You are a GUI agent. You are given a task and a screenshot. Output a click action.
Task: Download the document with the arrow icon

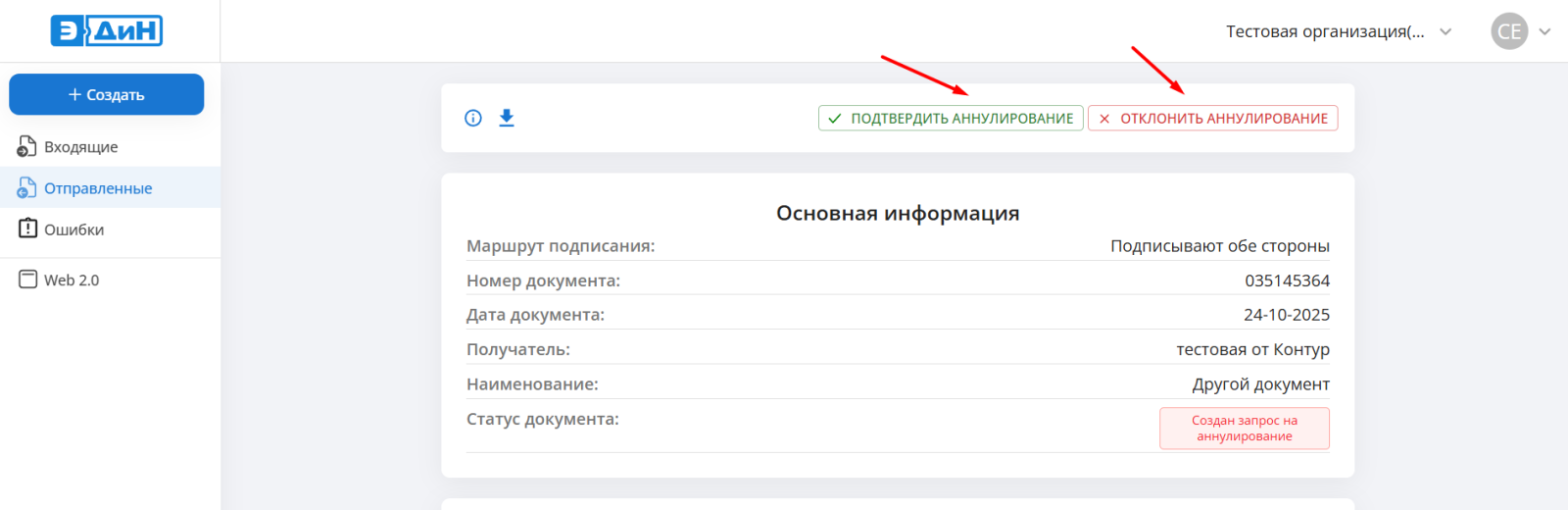507,119
